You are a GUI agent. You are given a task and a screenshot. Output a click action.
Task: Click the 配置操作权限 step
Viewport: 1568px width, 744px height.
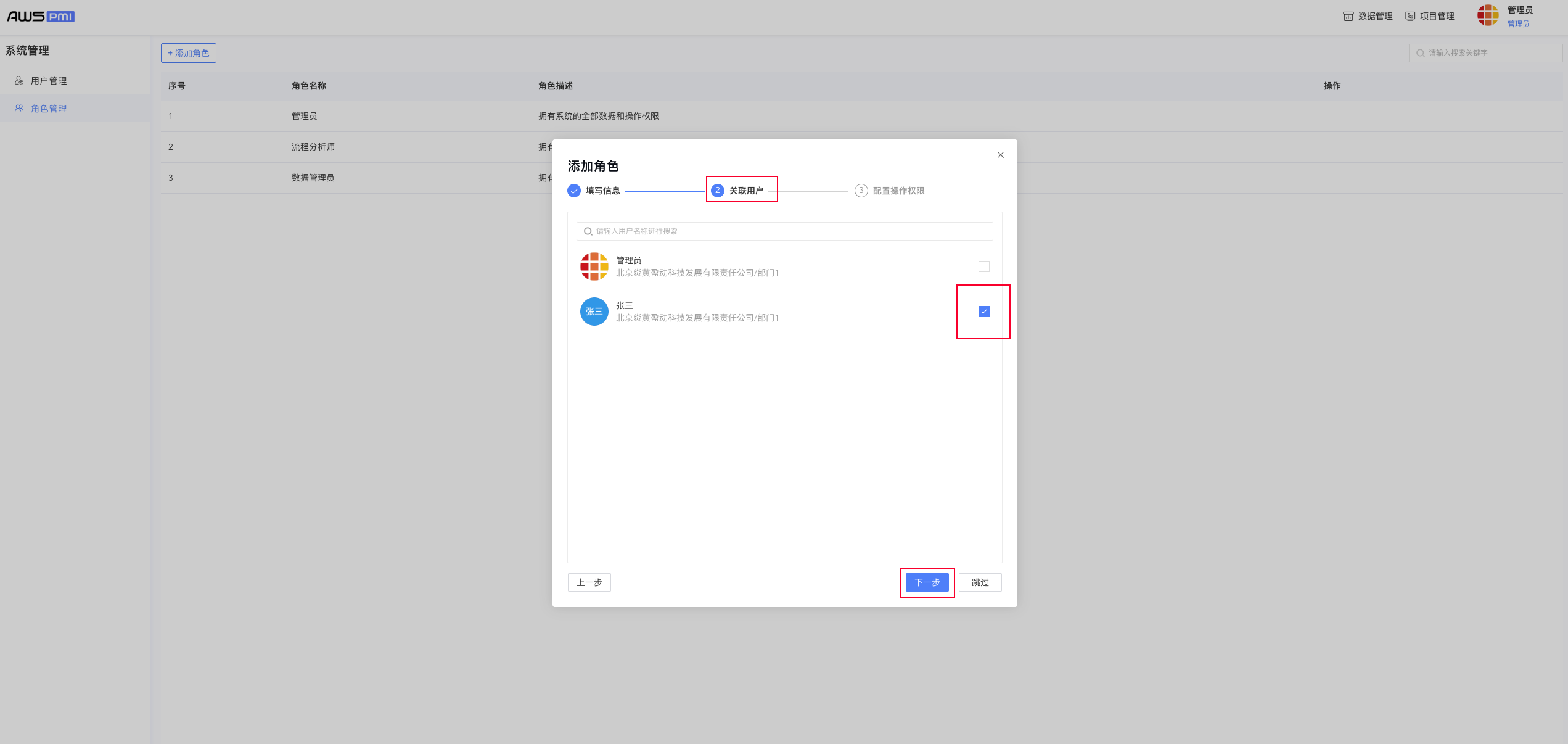click(890, 191)
